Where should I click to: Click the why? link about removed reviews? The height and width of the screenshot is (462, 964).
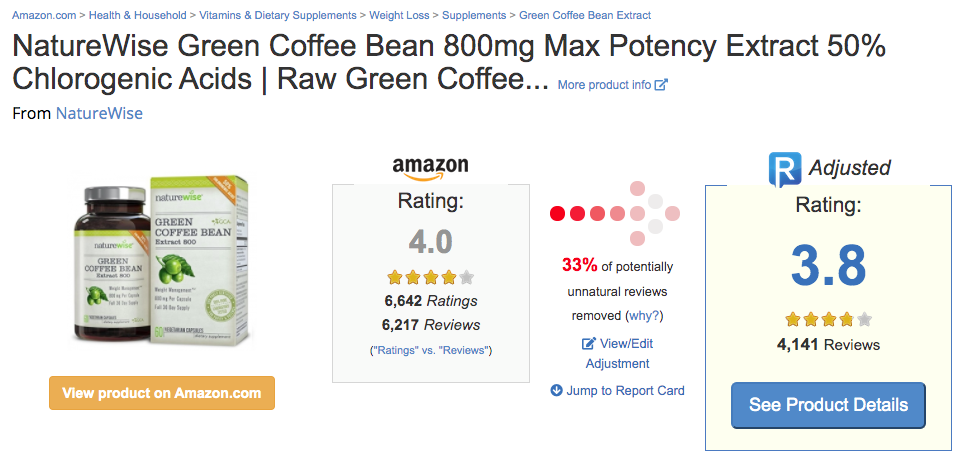[643, 316]
